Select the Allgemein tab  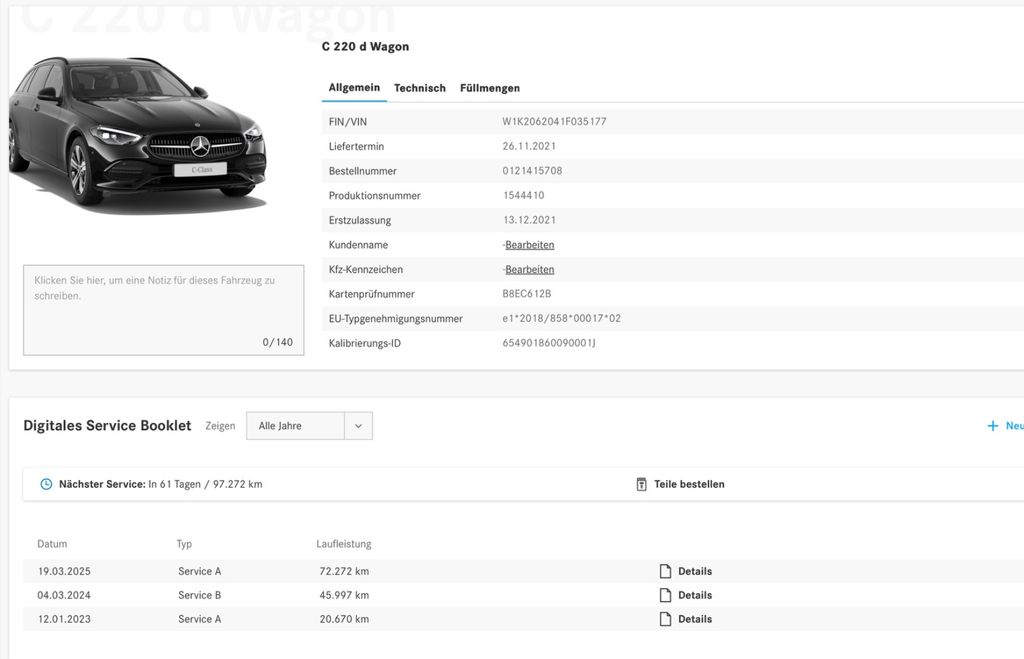[x=353, y=87]
